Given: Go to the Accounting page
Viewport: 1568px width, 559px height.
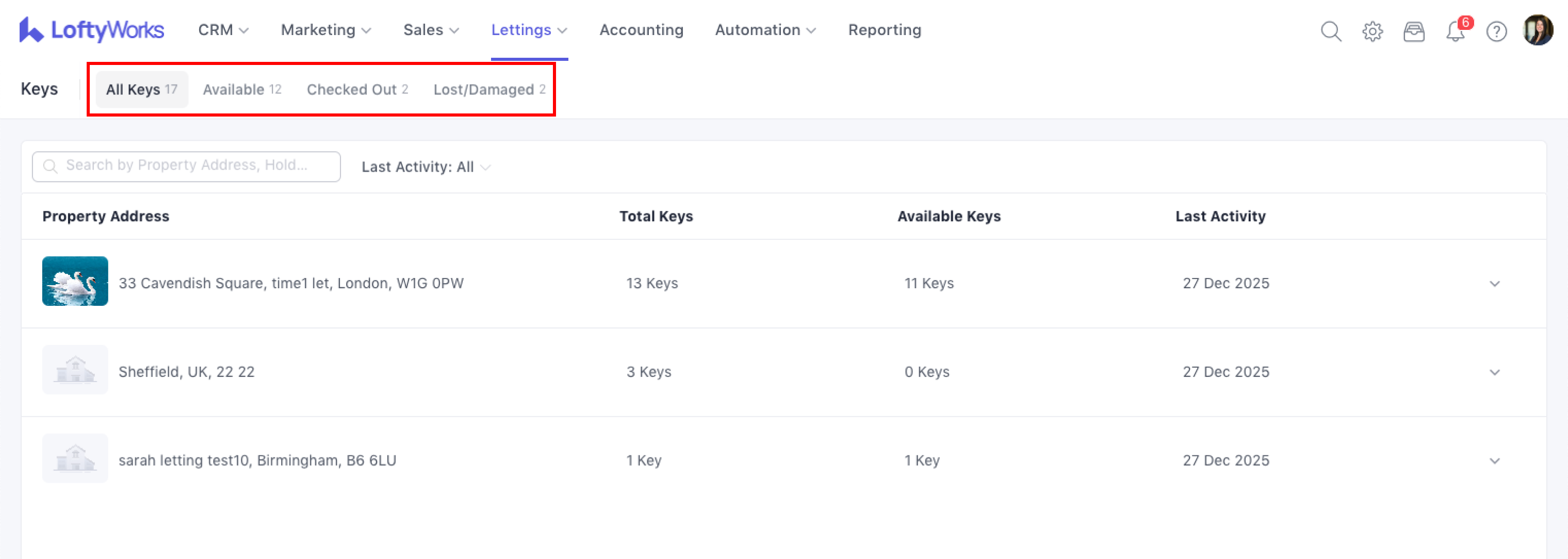Looking at the screenshot, I should (x=641, y=30).
